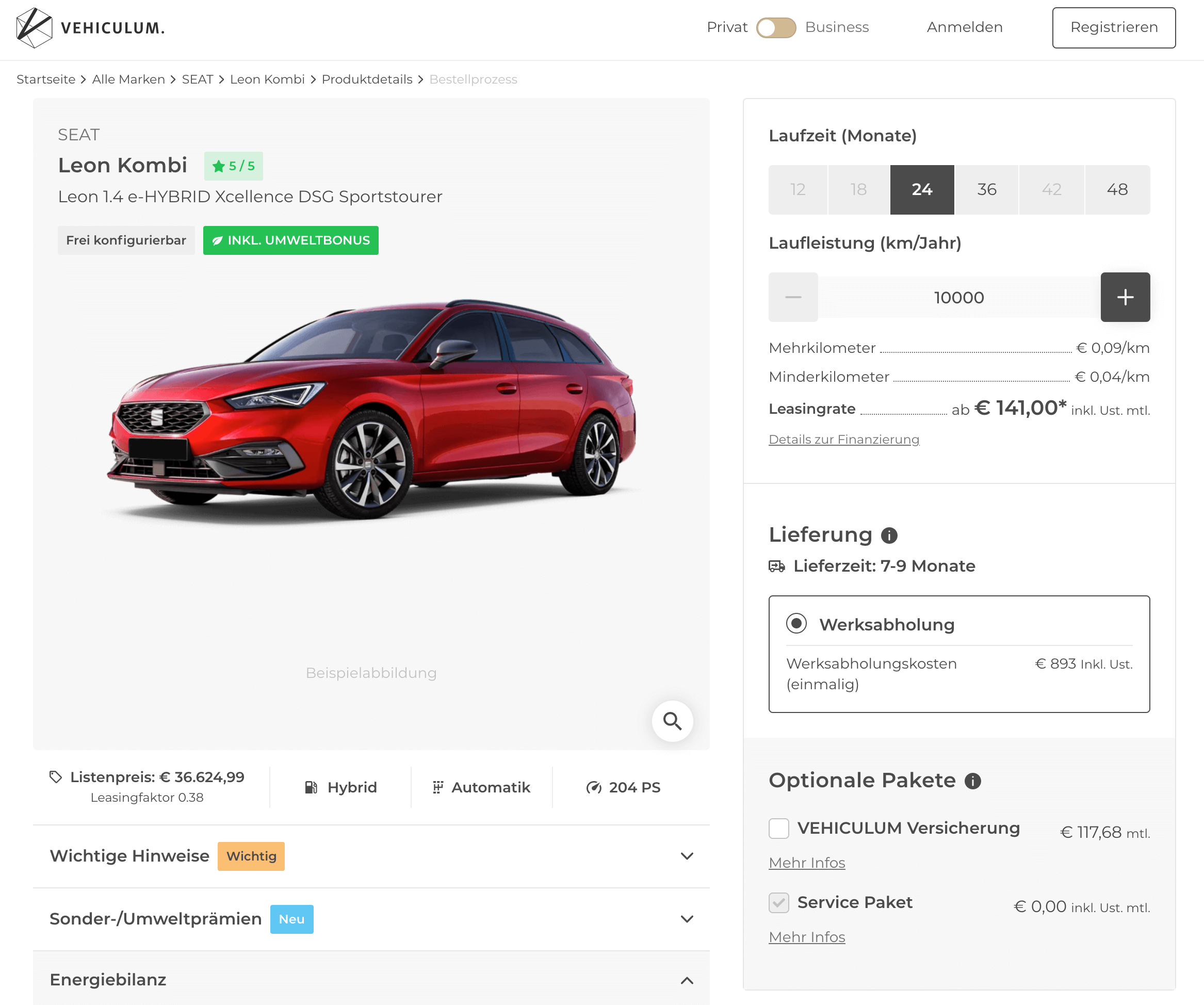Select the 36 months duration
The width and height of the screenshot is (1204, 1005).
tap(987, 190)
